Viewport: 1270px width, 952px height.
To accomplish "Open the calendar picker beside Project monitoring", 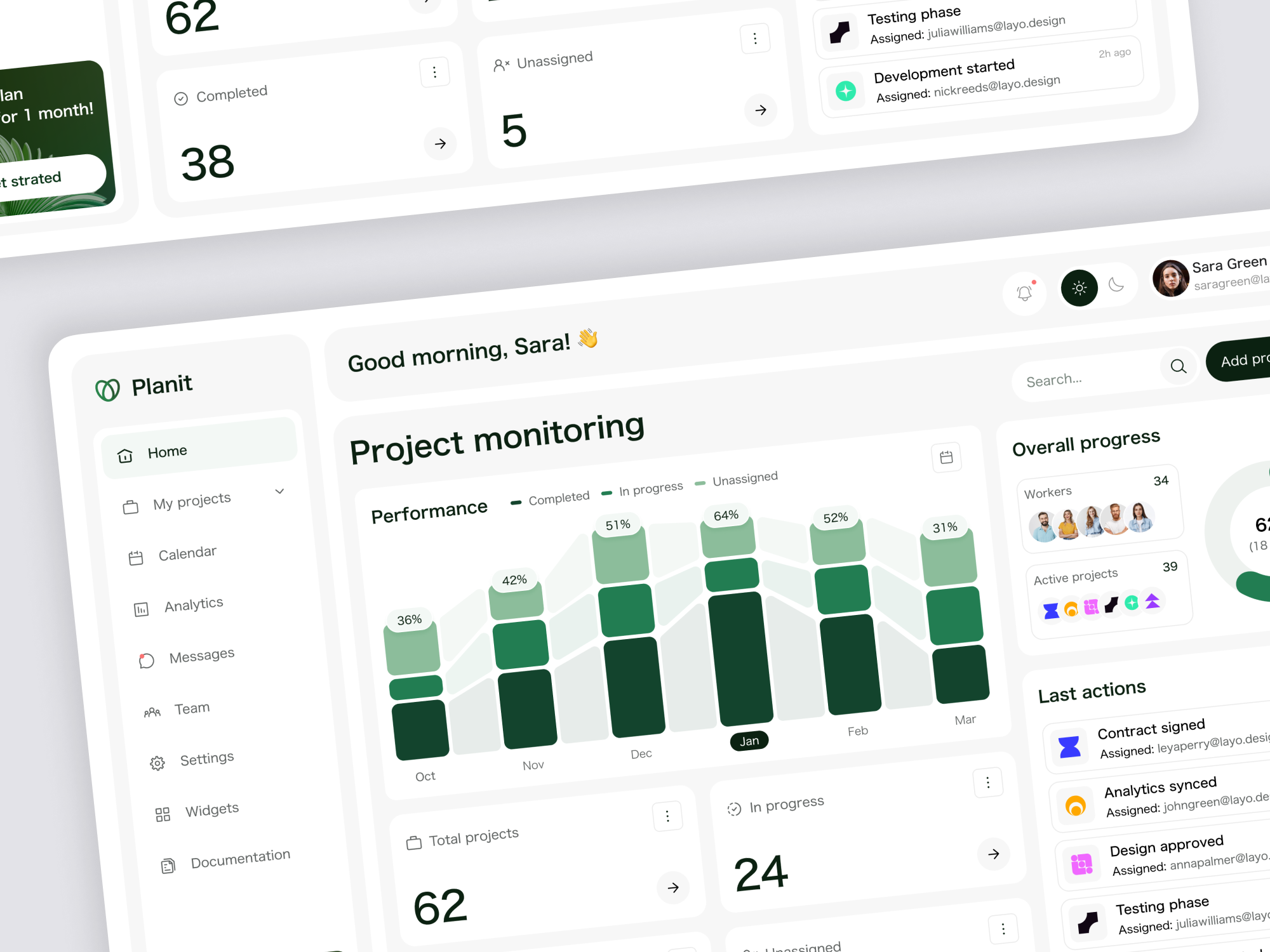I will coord(946,457).
